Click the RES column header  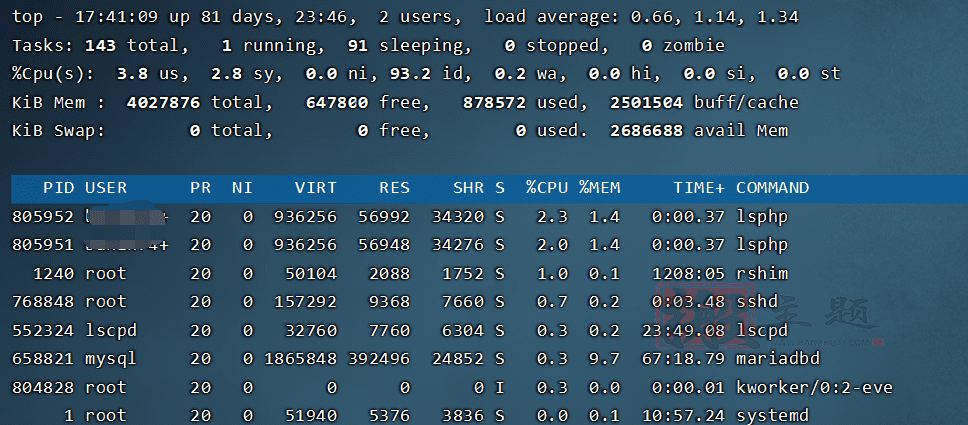(x=394, y=188)
